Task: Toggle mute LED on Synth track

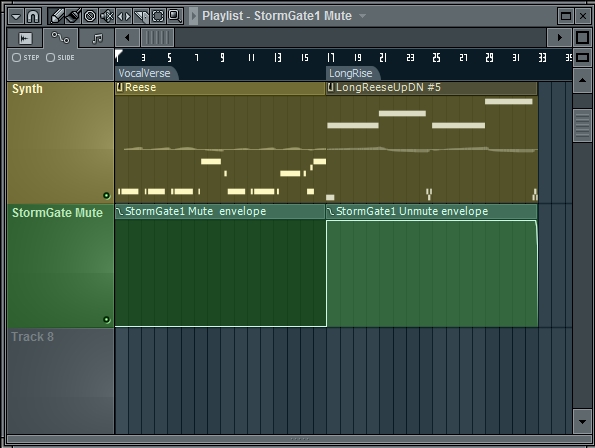Action: click(x=107, y=196)
